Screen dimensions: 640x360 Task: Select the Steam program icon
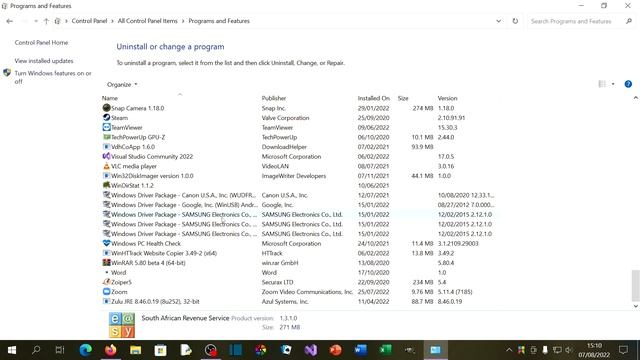tap(107, 118)
